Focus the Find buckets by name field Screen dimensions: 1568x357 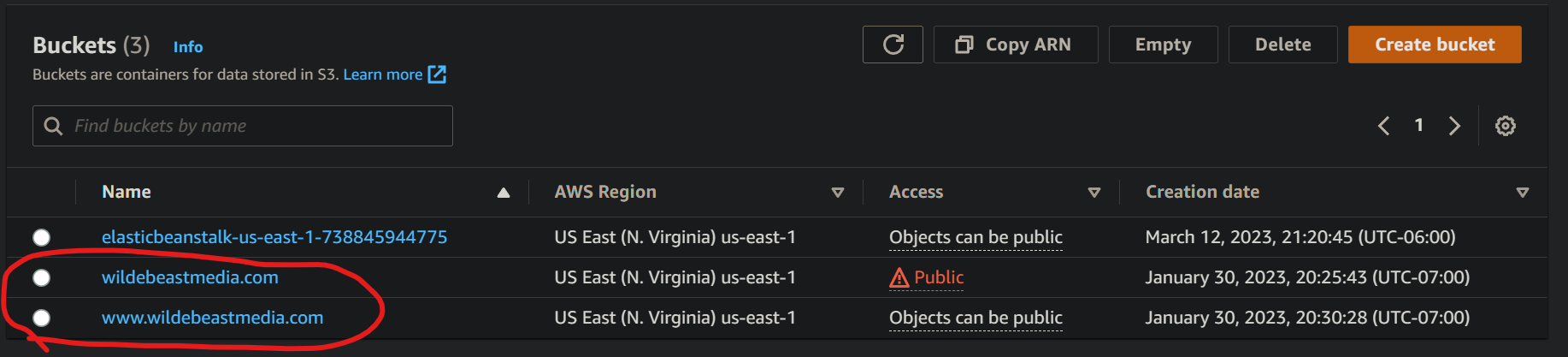point(256,126)
